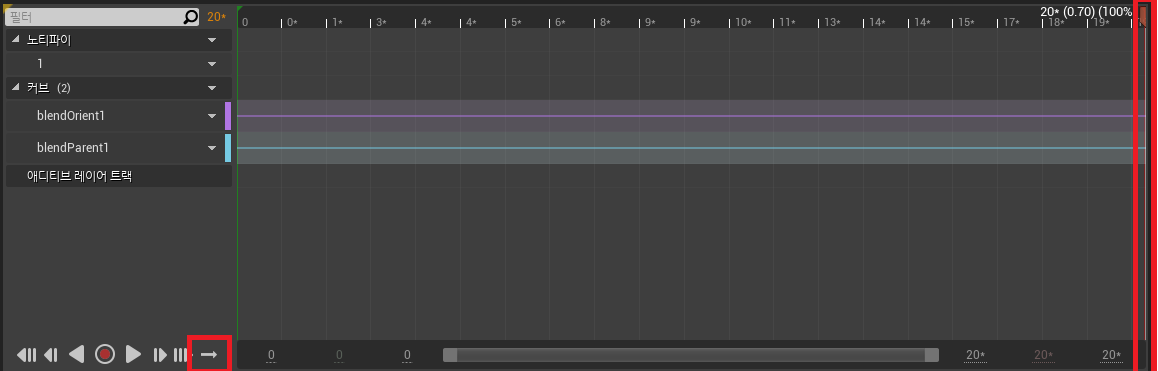Viewport: 1158px width, 371px height.
Task: Play the animation forward
Action: pos(133,355)
